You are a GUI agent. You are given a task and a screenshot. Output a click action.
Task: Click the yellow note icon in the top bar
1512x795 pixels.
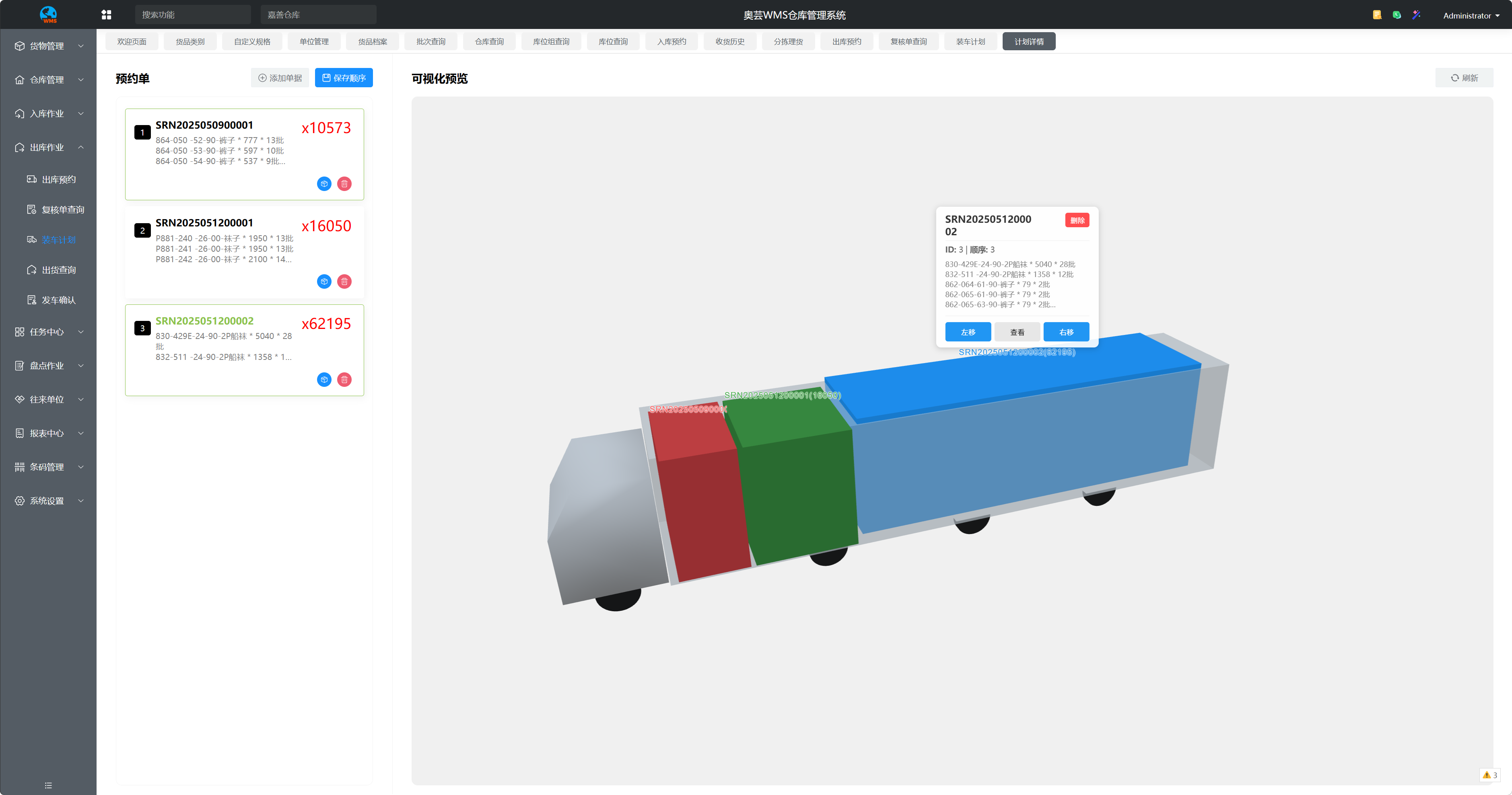click(x=1377, y=14)
